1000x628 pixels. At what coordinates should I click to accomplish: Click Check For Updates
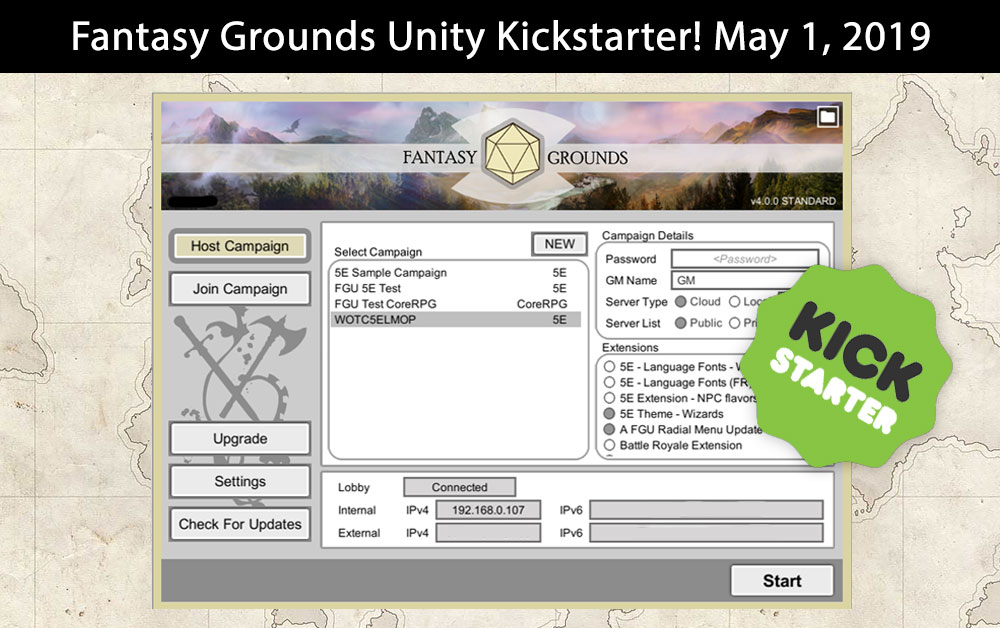tap(240, 524)
